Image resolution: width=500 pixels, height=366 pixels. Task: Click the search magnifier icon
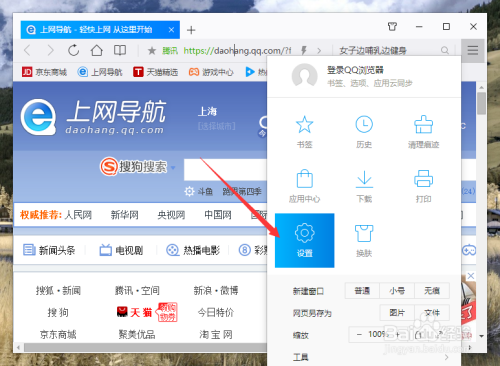[x=445, y=51]
